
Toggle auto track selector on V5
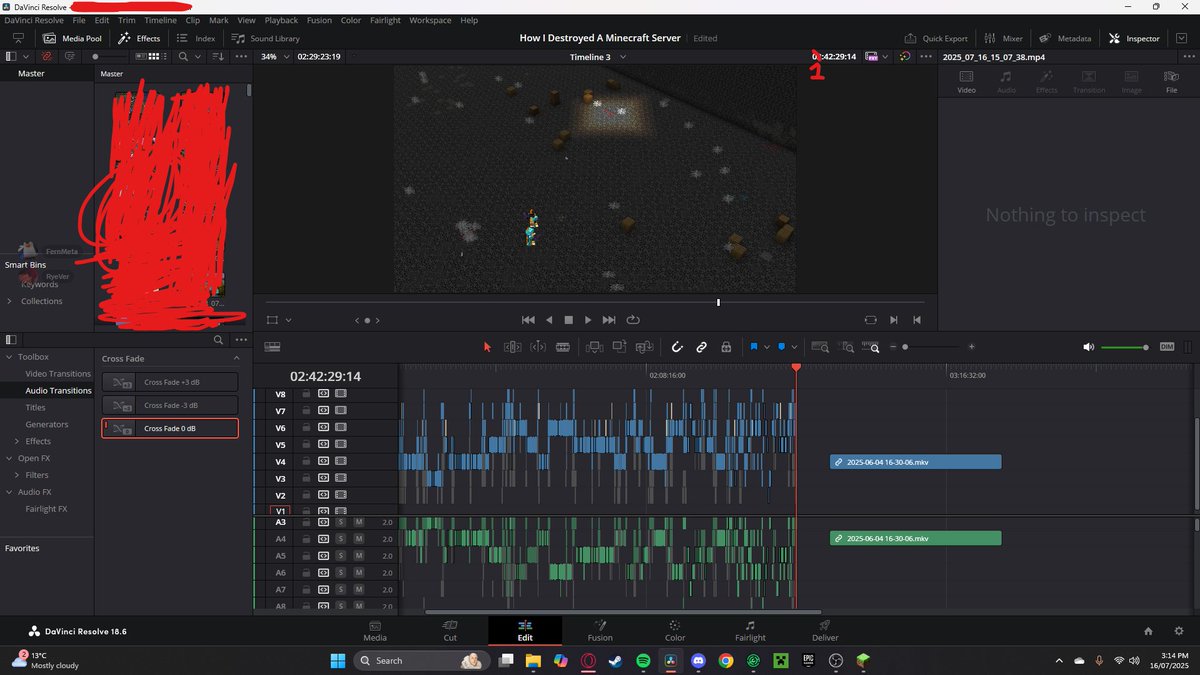pos(324,445)
